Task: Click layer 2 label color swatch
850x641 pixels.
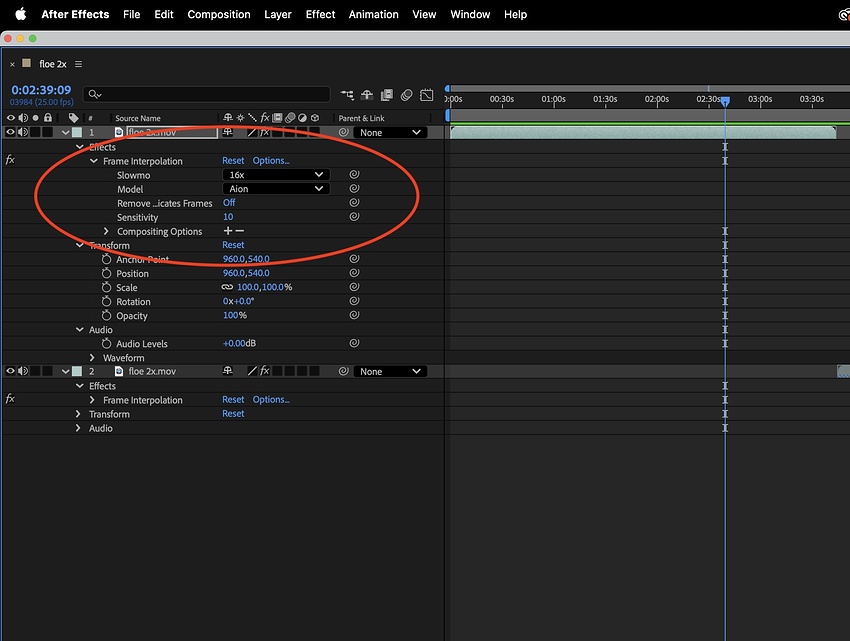Action: (x=77, y=371)
